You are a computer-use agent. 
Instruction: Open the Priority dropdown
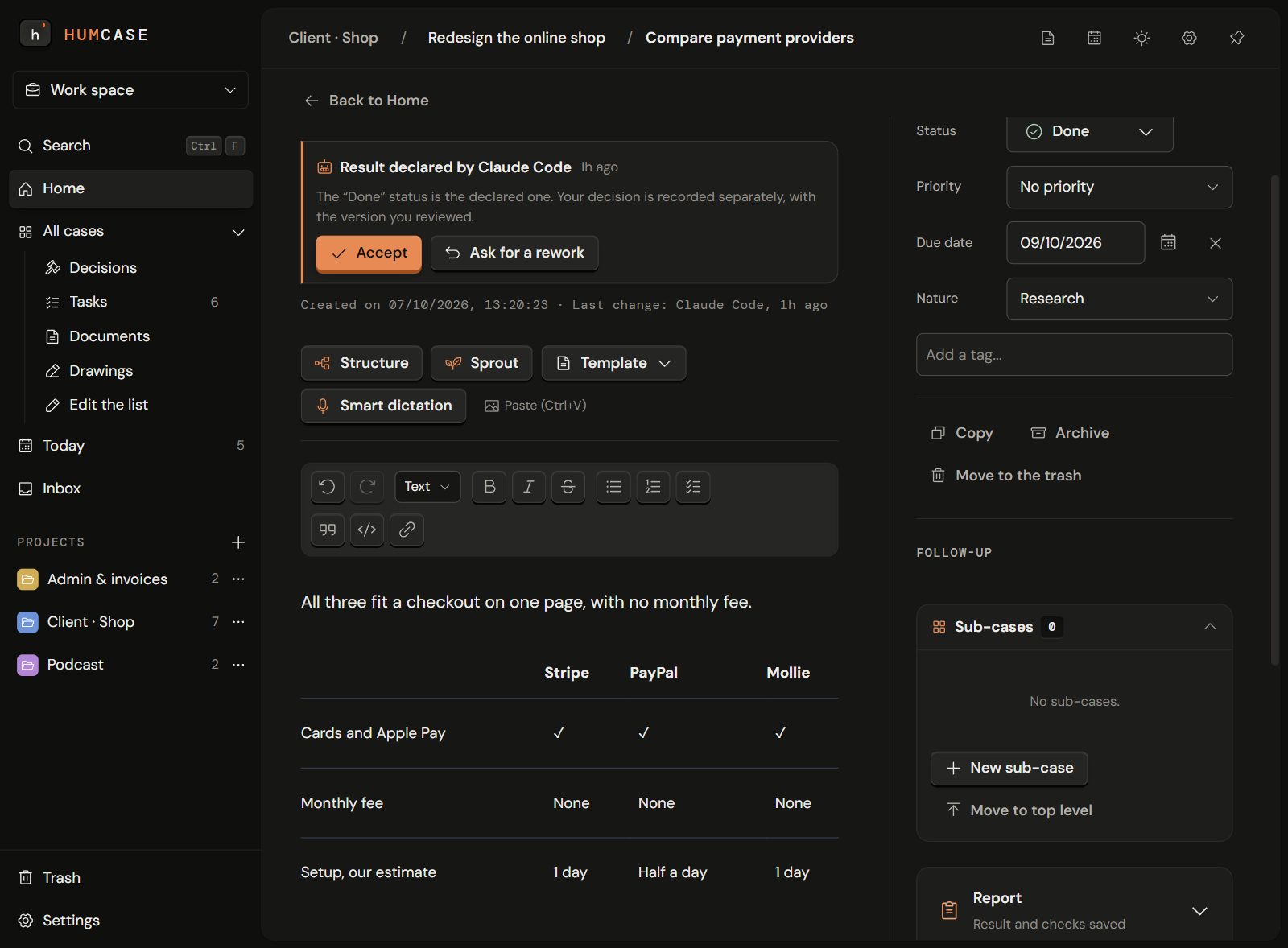(1119, 187)
